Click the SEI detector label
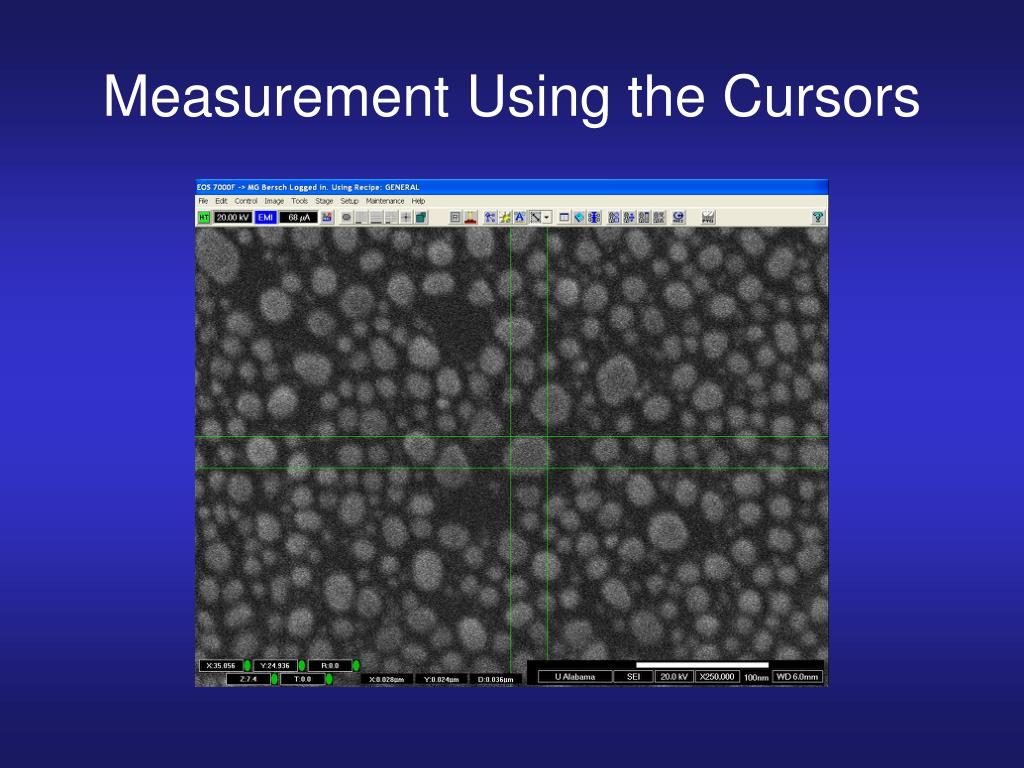 tap(633, 677)
